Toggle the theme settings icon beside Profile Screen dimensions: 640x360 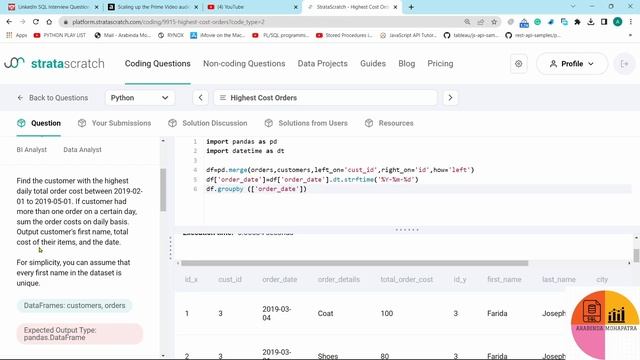[x=518, y=64]
